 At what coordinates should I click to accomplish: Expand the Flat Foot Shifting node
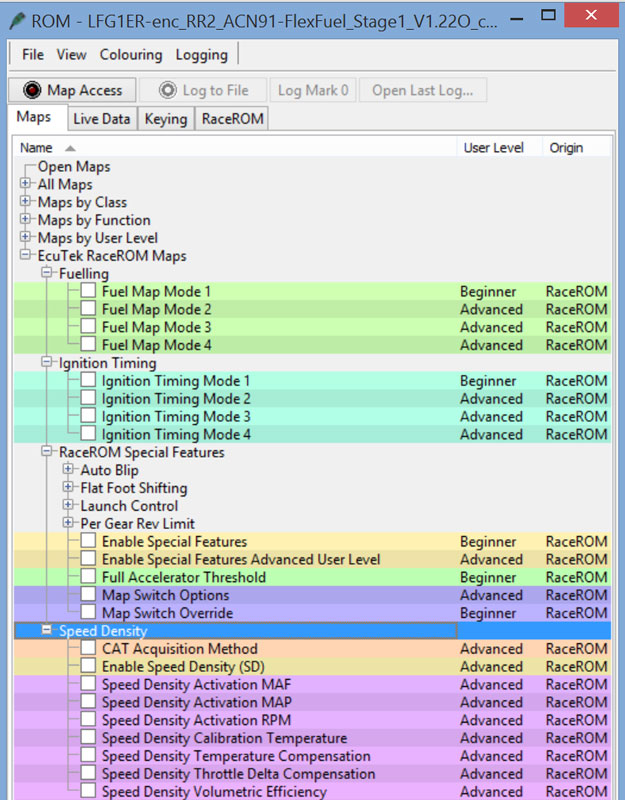(68, 486)
